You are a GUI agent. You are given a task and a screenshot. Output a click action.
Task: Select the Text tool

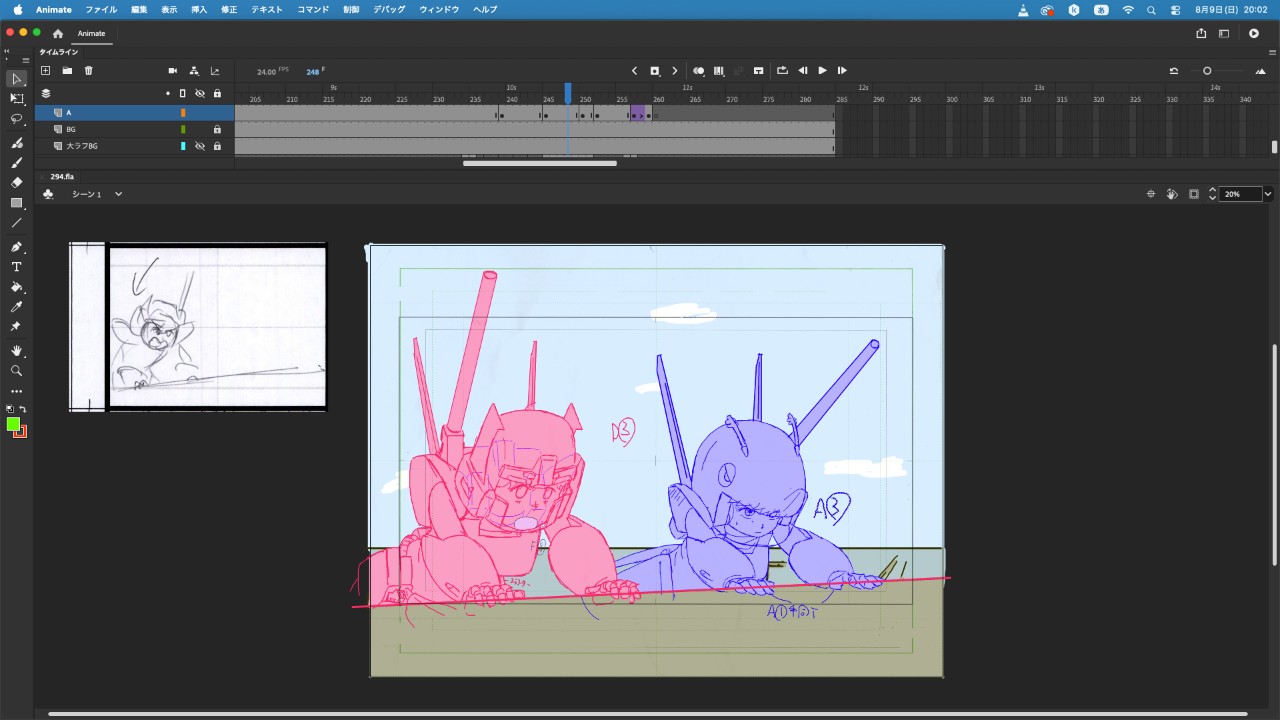click(17, 267)
